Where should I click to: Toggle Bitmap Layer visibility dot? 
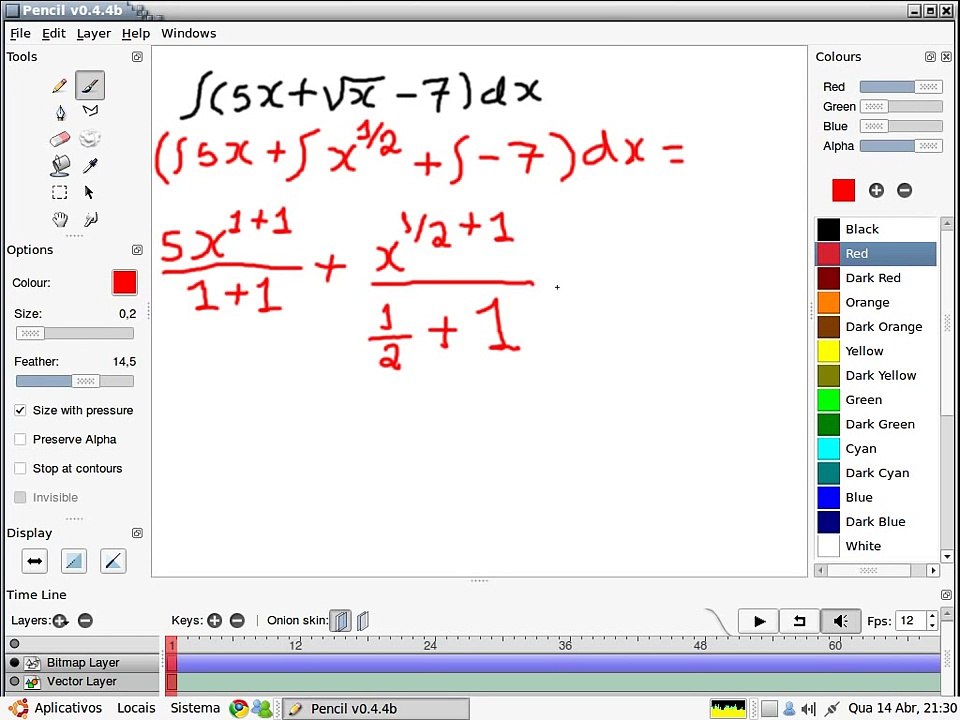point(15,662)
